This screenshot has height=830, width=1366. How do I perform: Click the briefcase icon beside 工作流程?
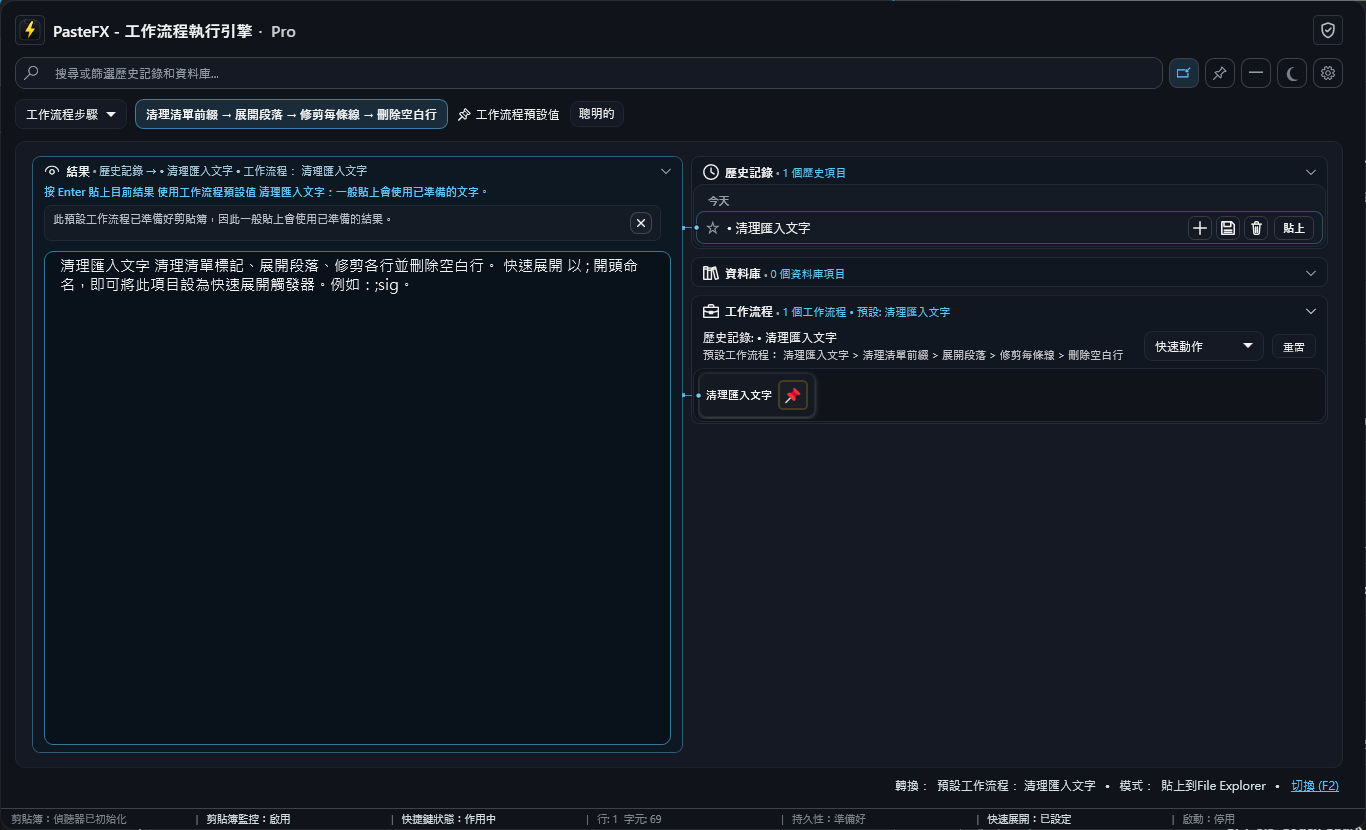pos(711,311)
